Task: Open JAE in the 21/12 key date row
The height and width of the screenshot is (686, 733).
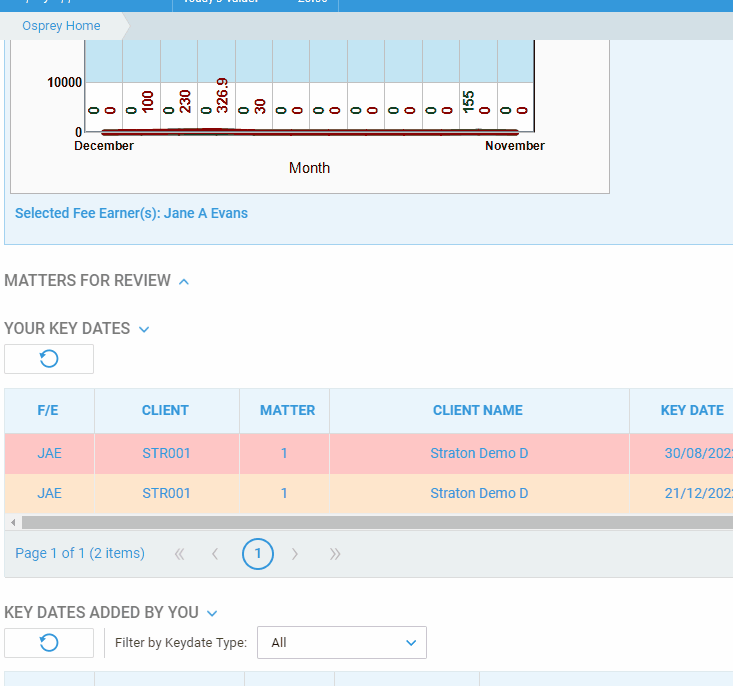Action: 50,493
